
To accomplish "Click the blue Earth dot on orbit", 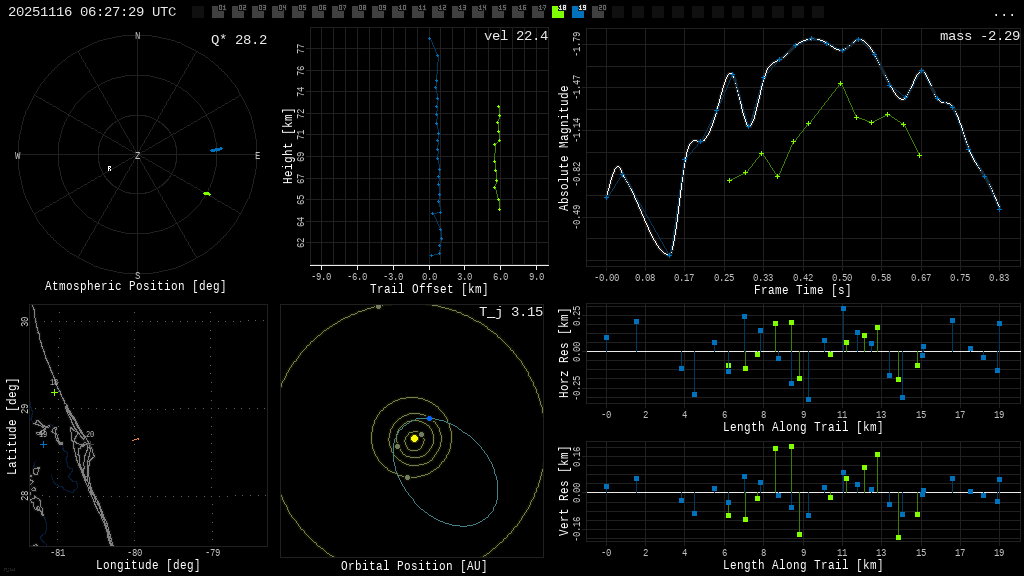I will (x=429, y=418).
